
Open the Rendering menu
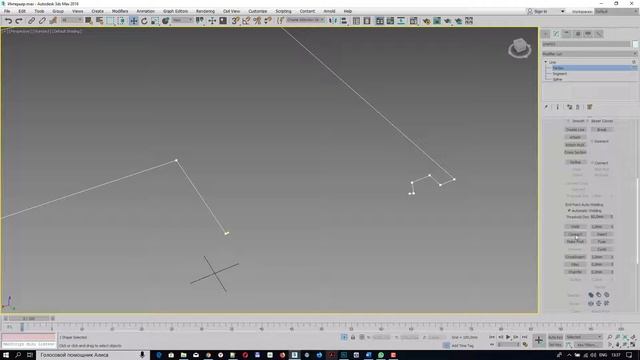point(205,11)
